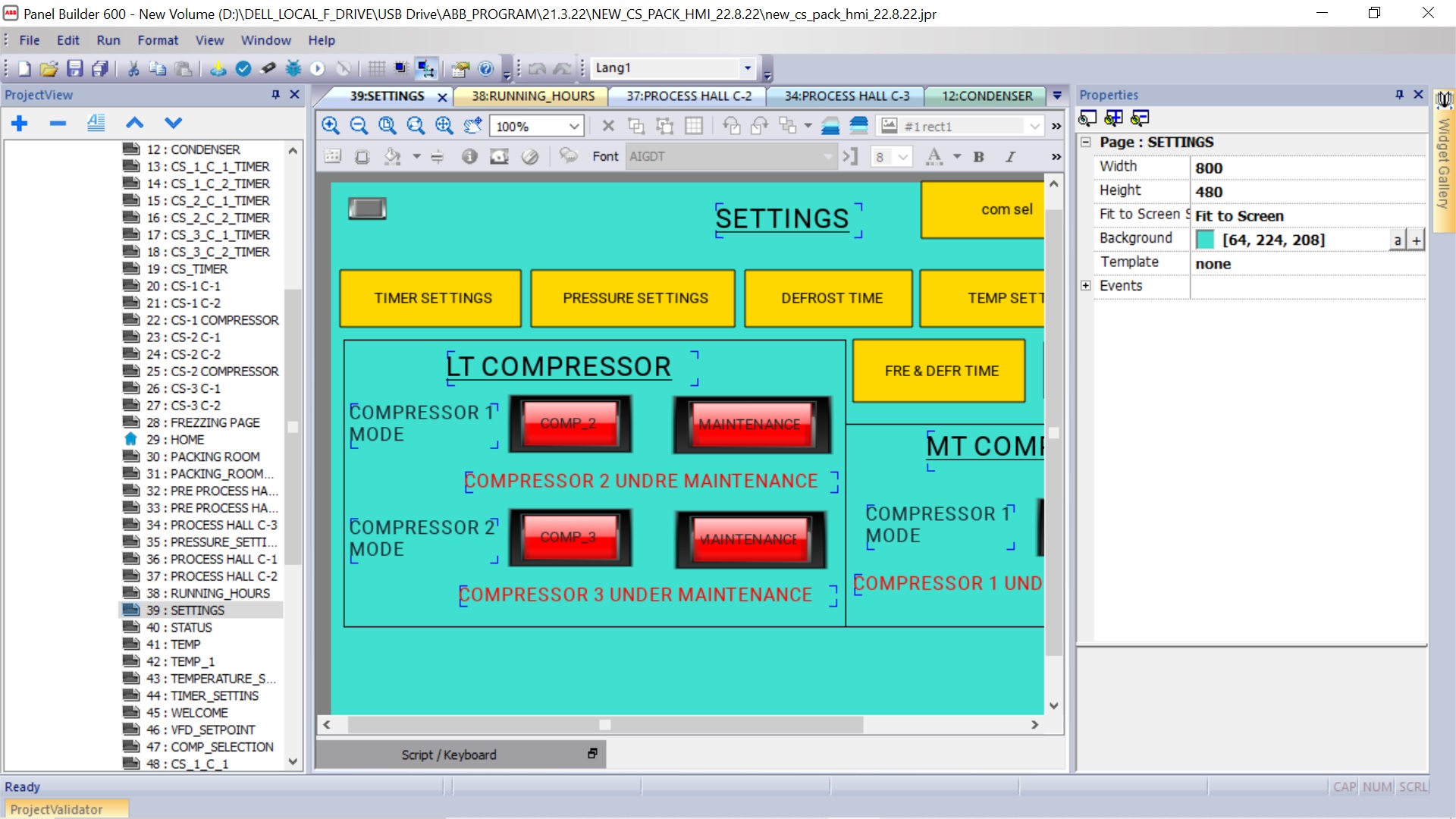Click the validate checkmark icon

coord(243,68)
